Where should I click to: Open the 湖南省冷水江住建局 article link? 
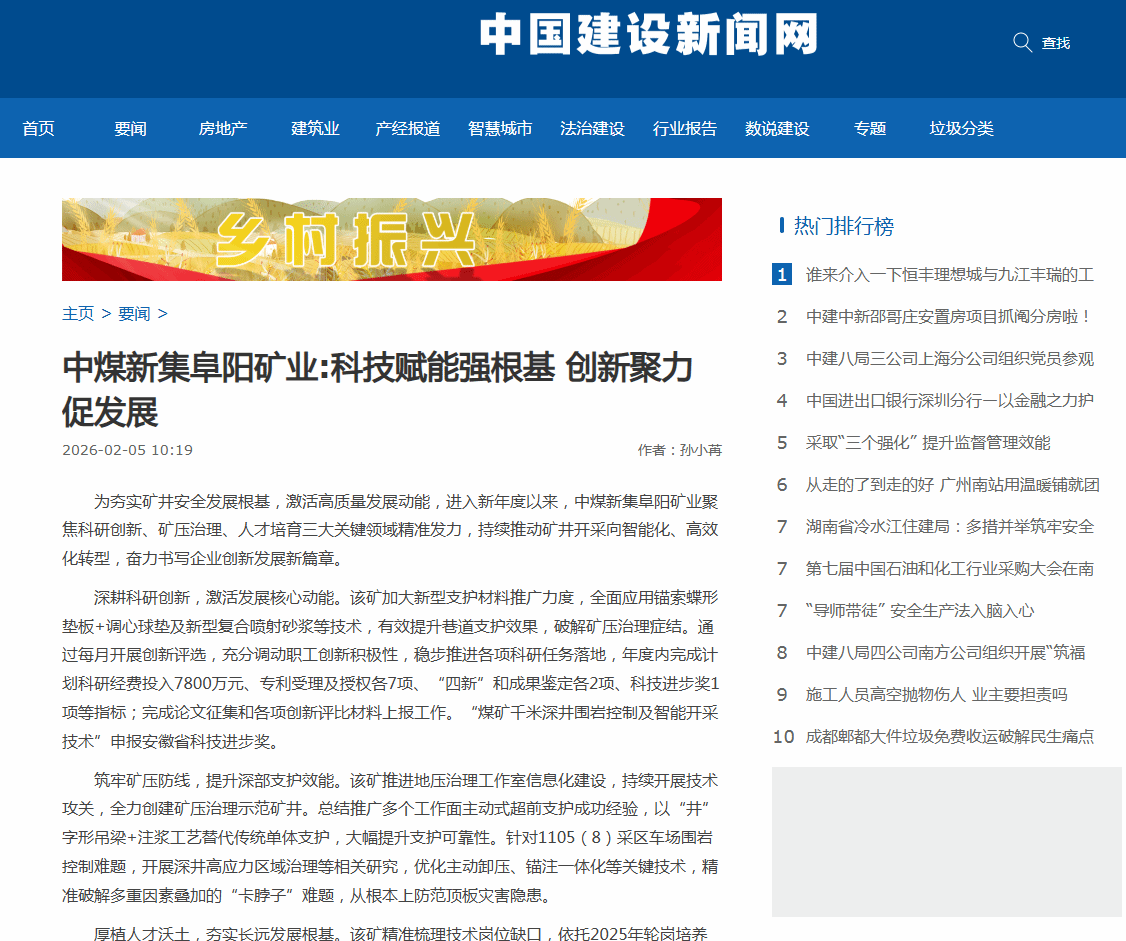click(x=949, y=527)
